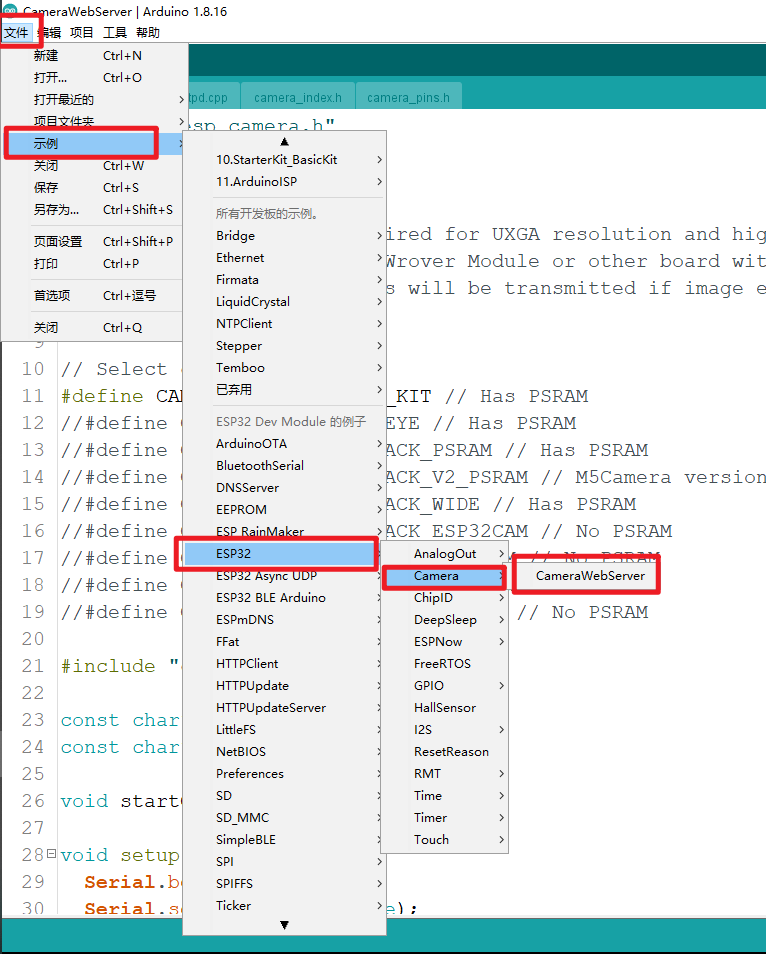Screen dimensions: 766x954
Task: Open the 文件 menu
Action: (x=16, y=33)
